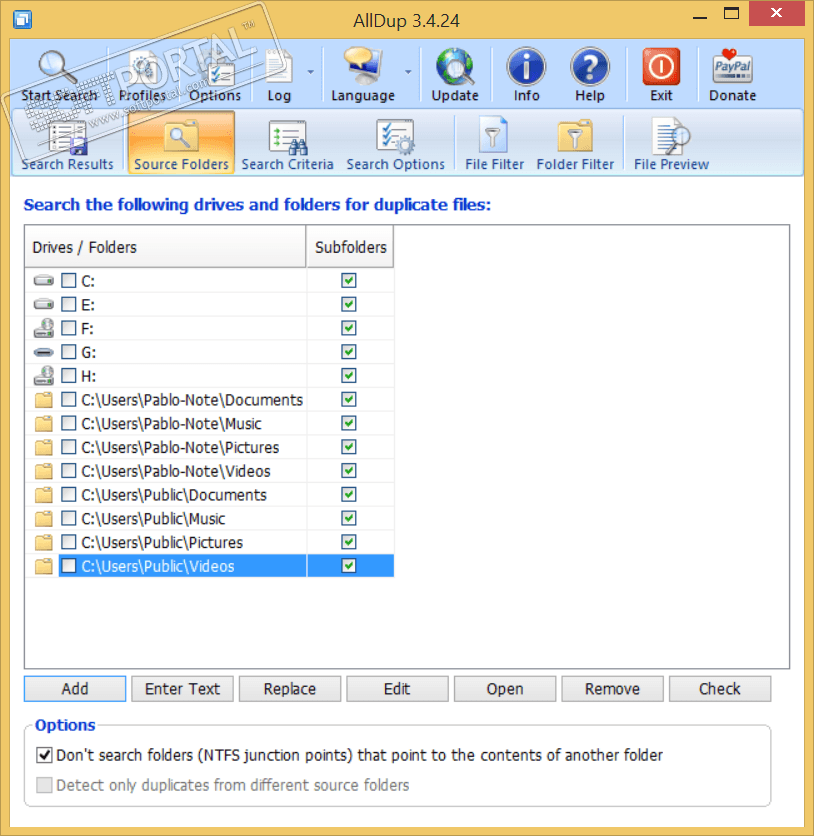Check the H: drive checkbox
Viewport: 814px width, 836px height.
point(68,376)
